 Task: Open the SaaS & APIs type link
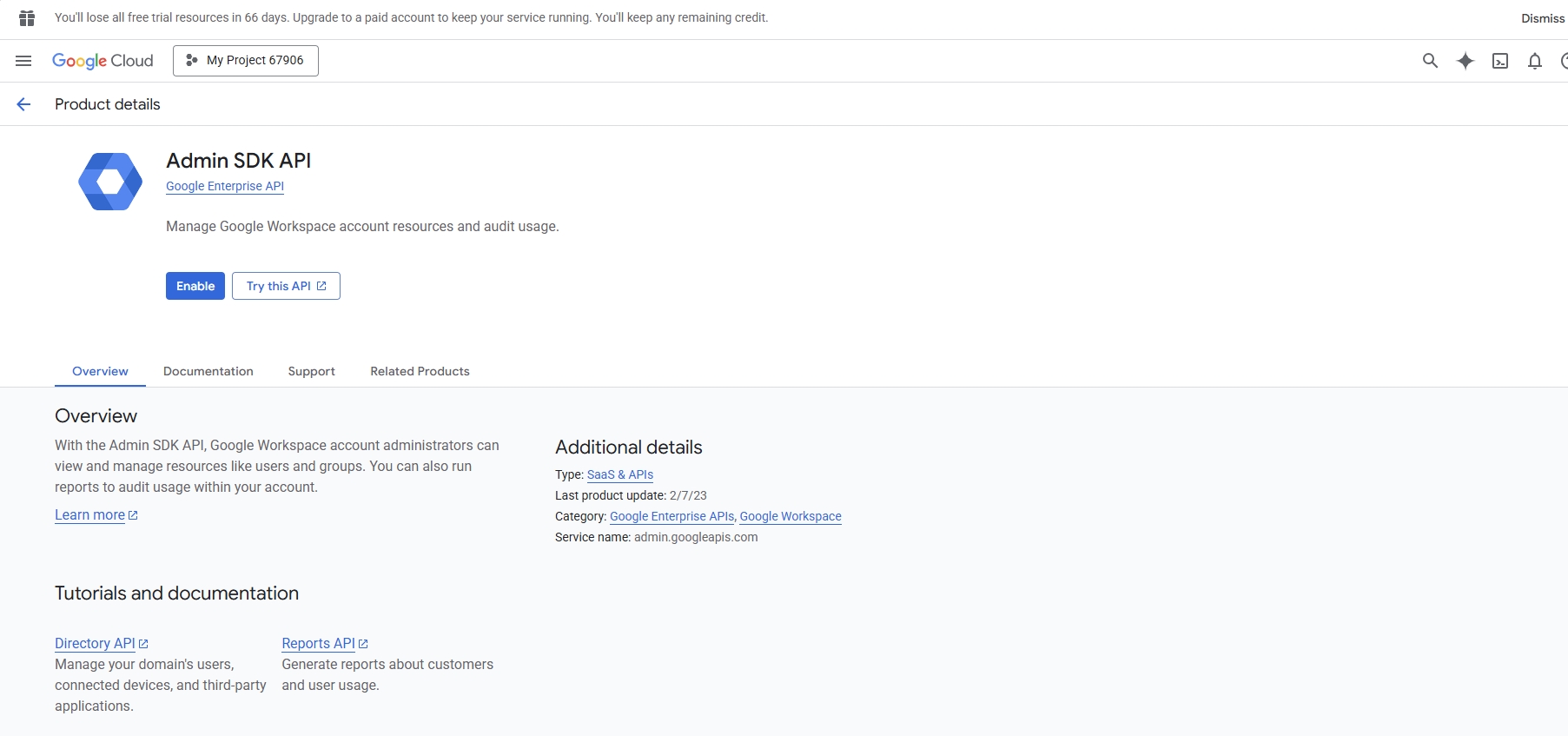(619, 474)
